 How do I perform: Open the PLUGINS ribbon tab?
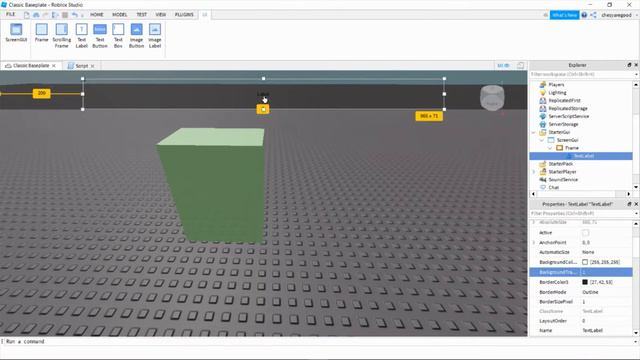[184, 15]
